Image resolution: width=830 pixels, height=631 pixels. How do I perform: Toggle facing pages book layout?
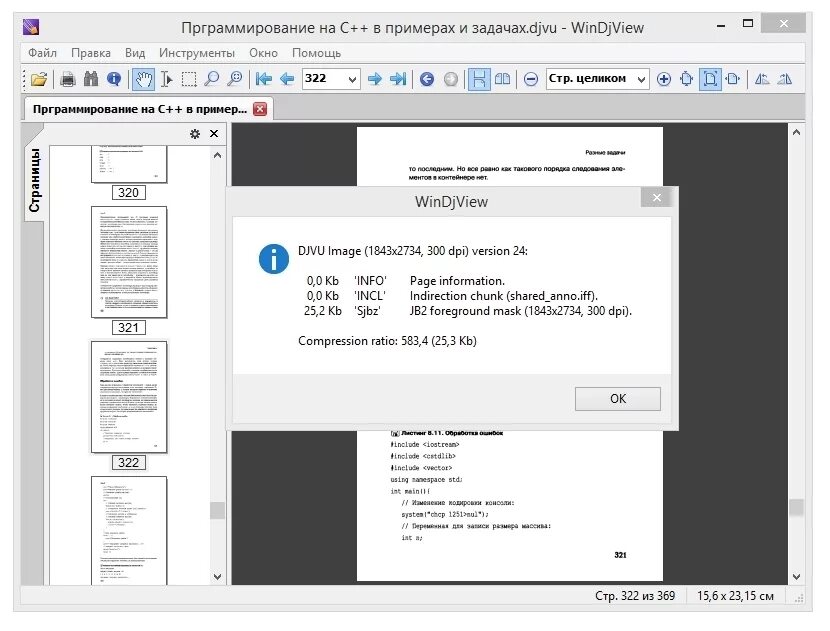pyautogui.click(x=502, y=79)
